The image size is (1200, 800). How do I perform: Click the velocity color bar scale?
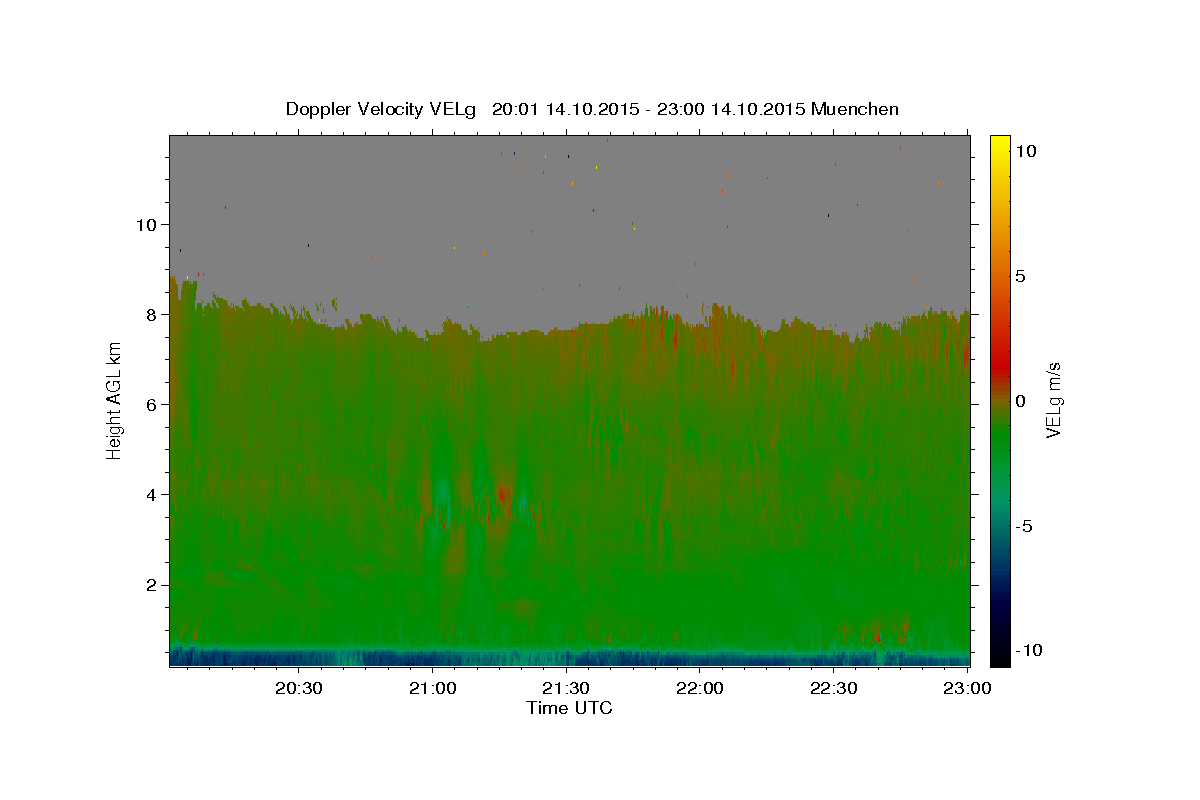coord(999,400)
